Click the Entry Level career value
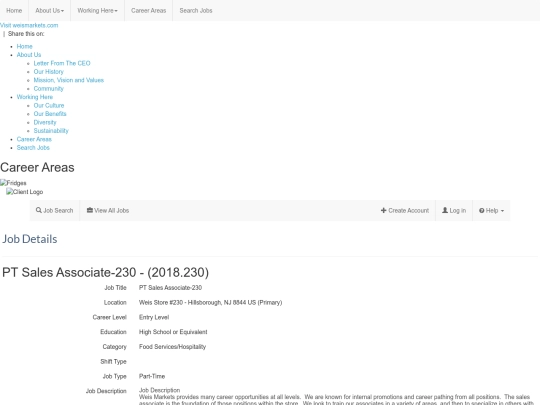 (x=154, y=317)
